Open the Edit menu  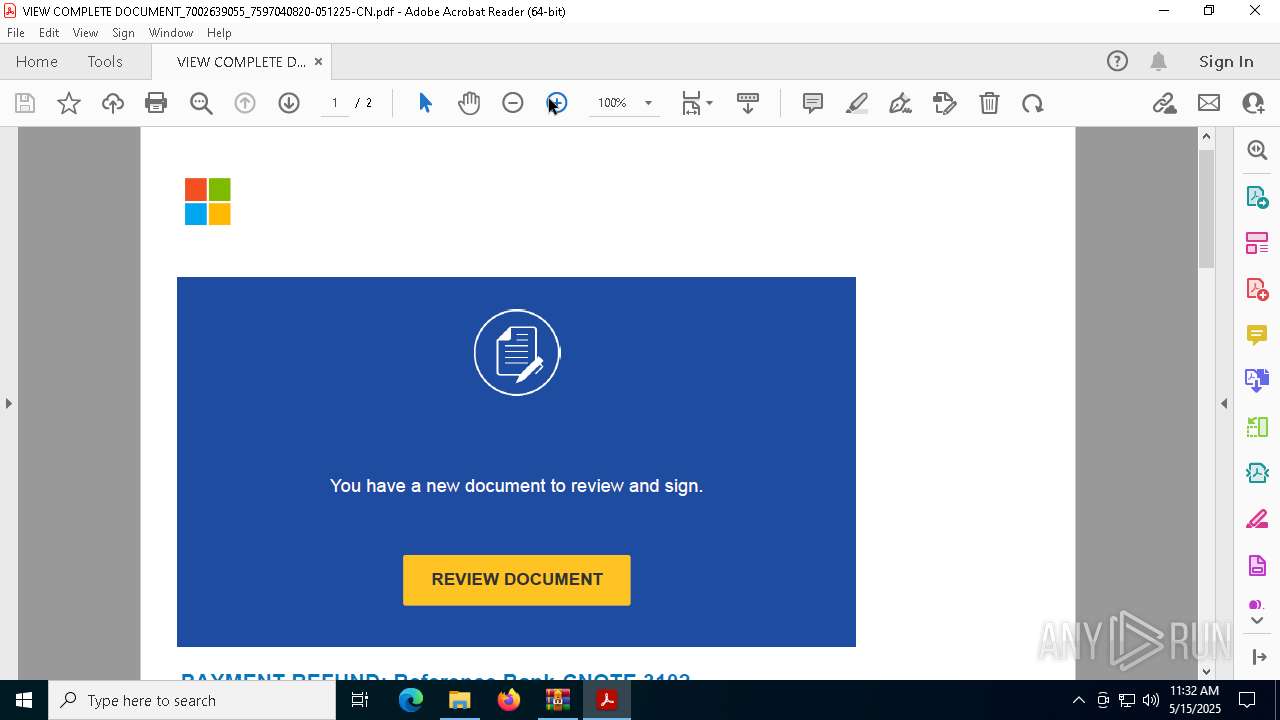49,32
